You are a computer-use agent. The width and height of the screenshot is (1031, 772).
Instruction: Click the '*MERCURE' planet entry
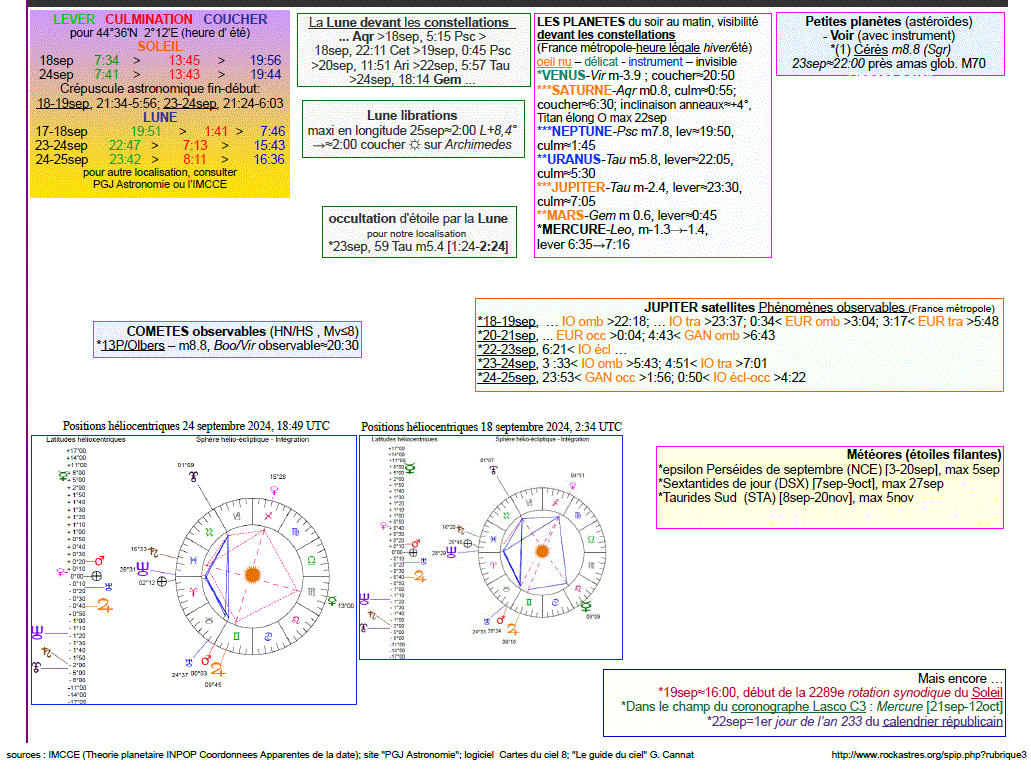coord(571,229)
